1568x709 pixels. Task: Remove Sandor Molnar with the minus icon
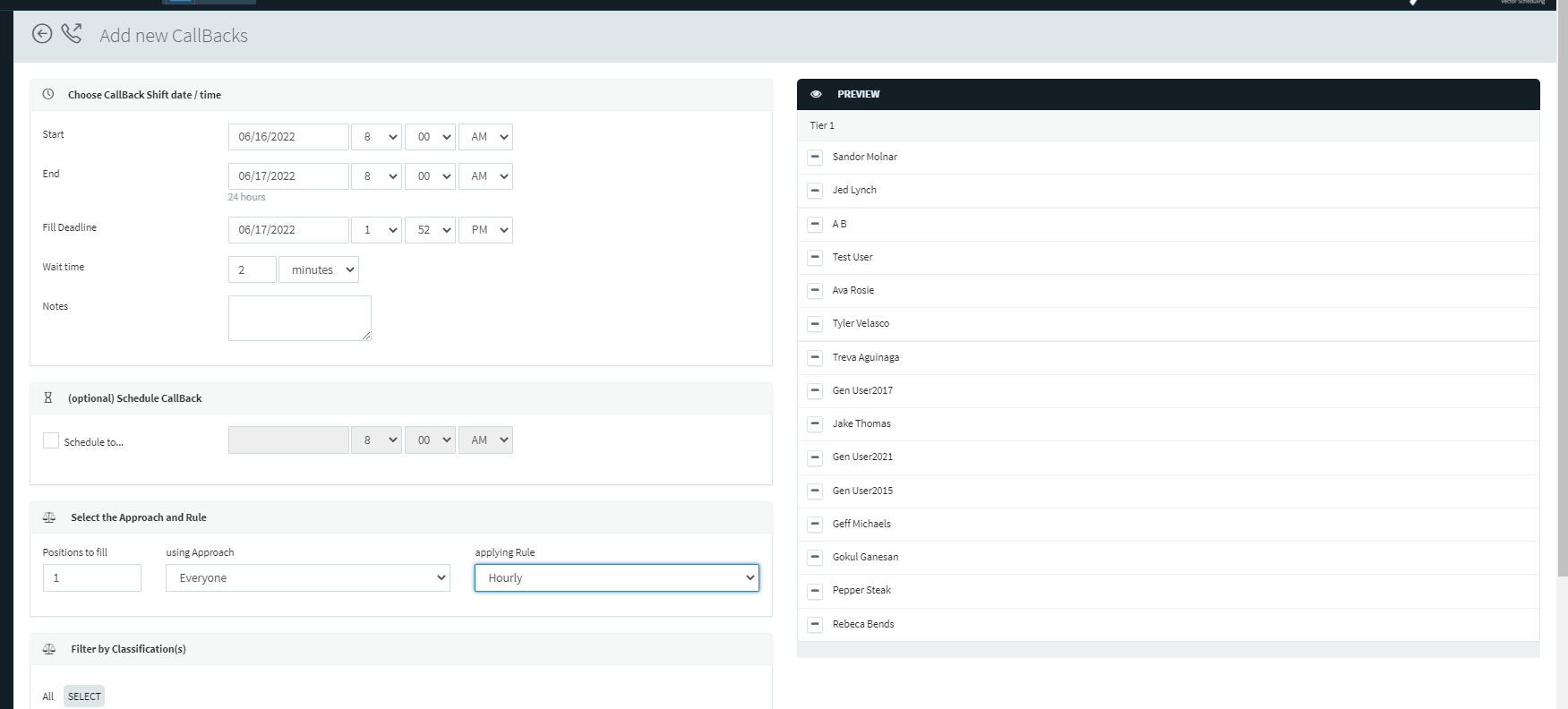point(815,157)
